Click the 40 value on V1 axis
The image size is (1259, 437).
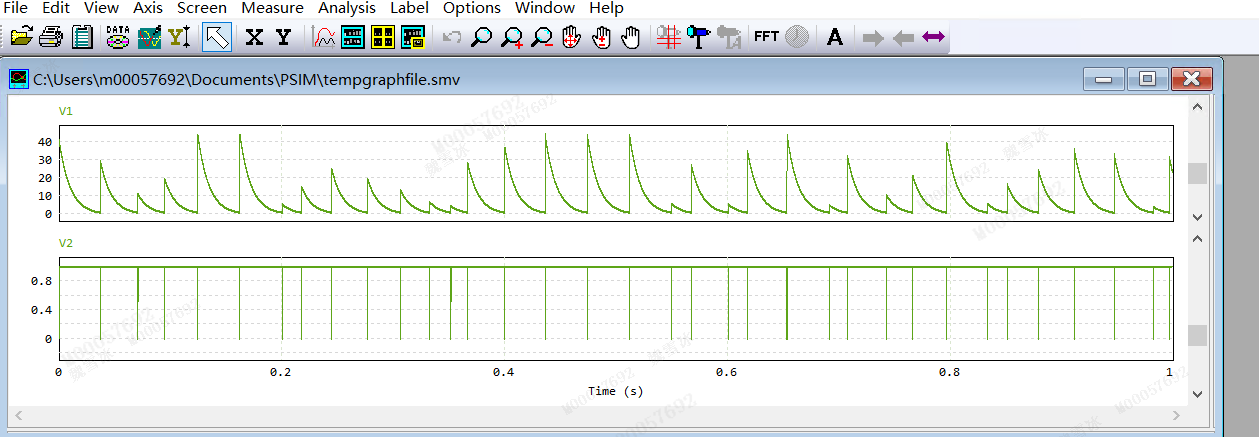click(x=44, y=142)
